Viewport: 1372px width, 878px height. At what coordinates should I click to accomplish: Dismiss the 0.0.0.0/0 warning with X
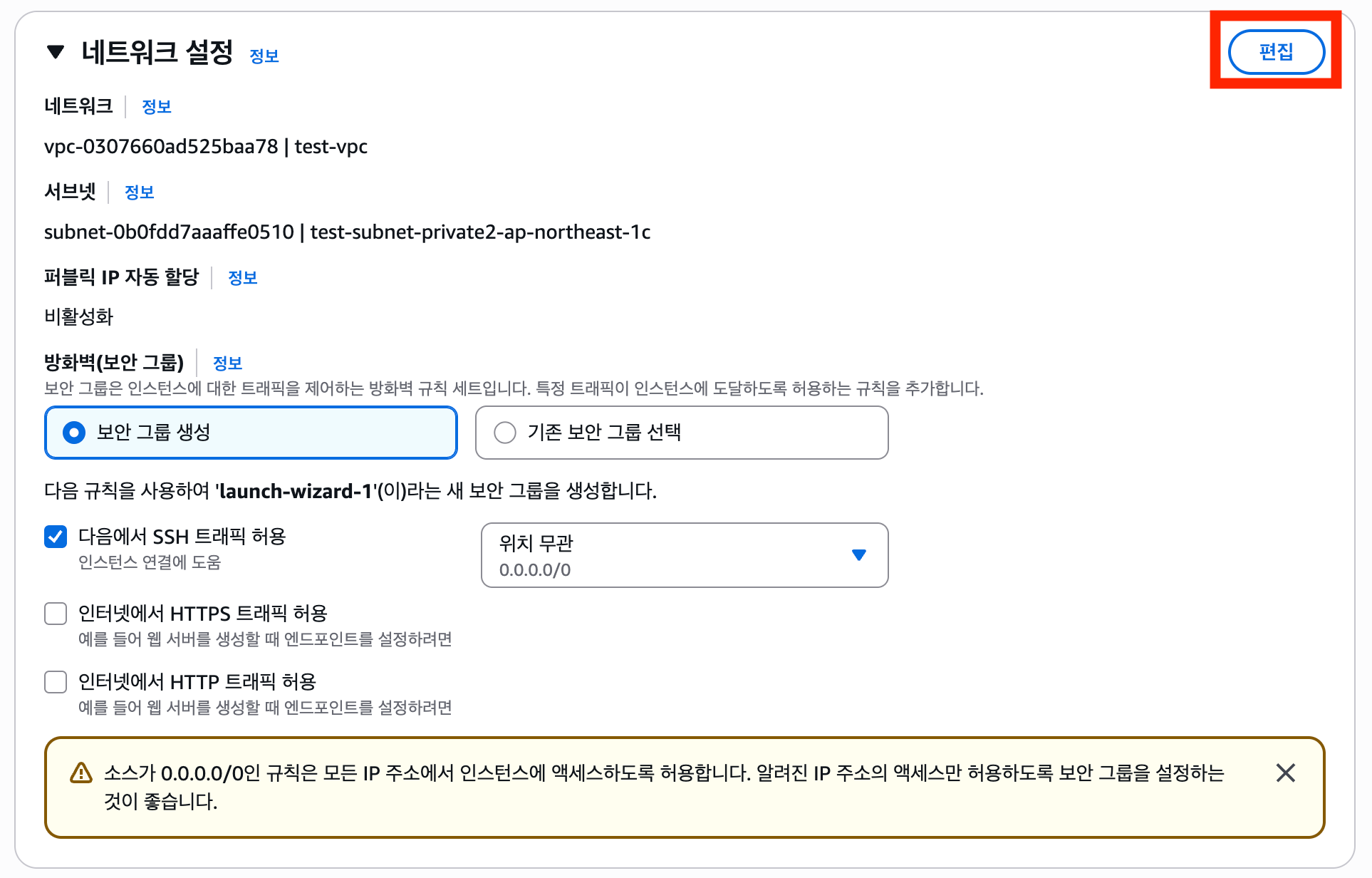point(1286,773)
